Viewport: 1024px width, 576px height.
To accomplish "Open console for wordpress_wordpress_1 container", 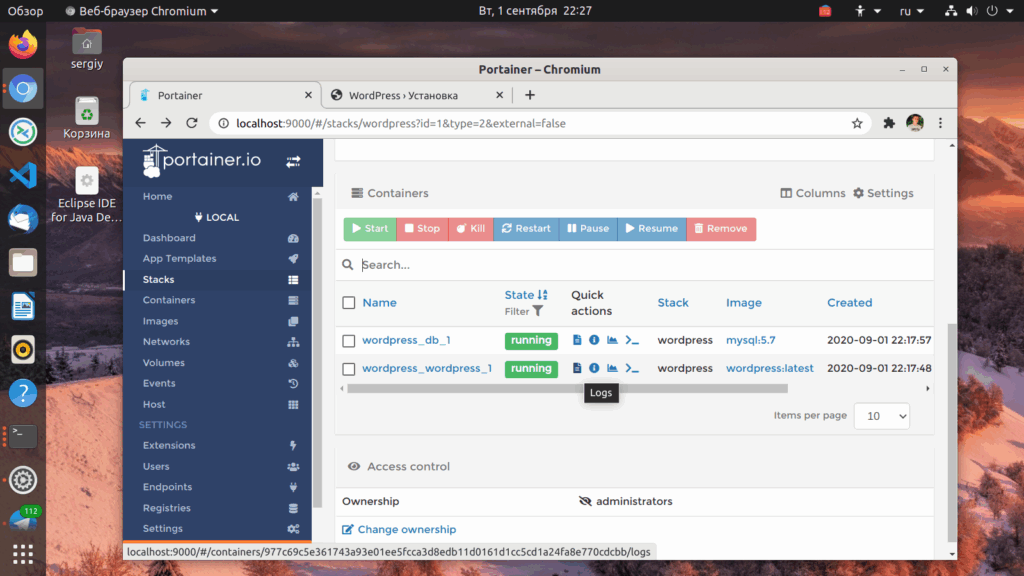I will tap(632, 368).
